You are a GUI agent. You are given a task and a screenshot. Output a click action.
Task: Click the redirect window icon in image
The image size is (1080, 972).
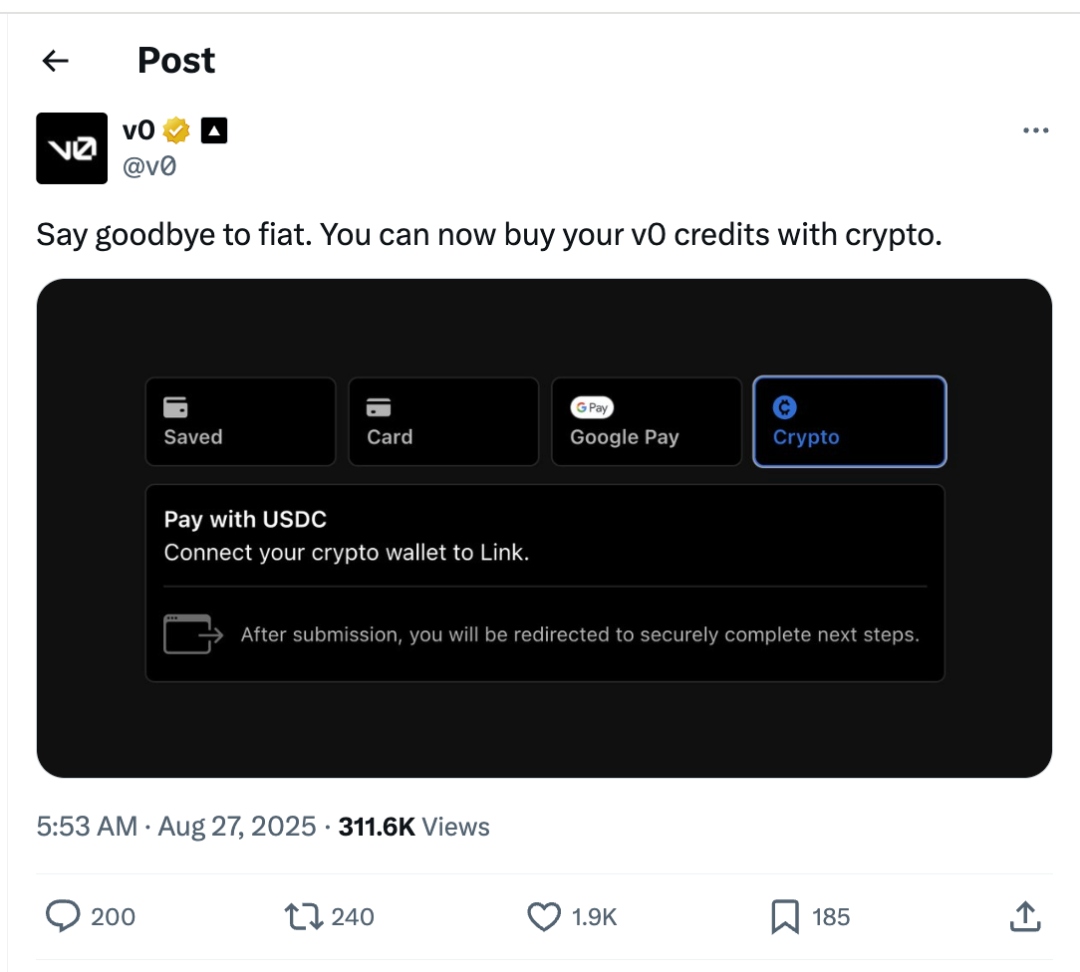click(x=192, y=634)
